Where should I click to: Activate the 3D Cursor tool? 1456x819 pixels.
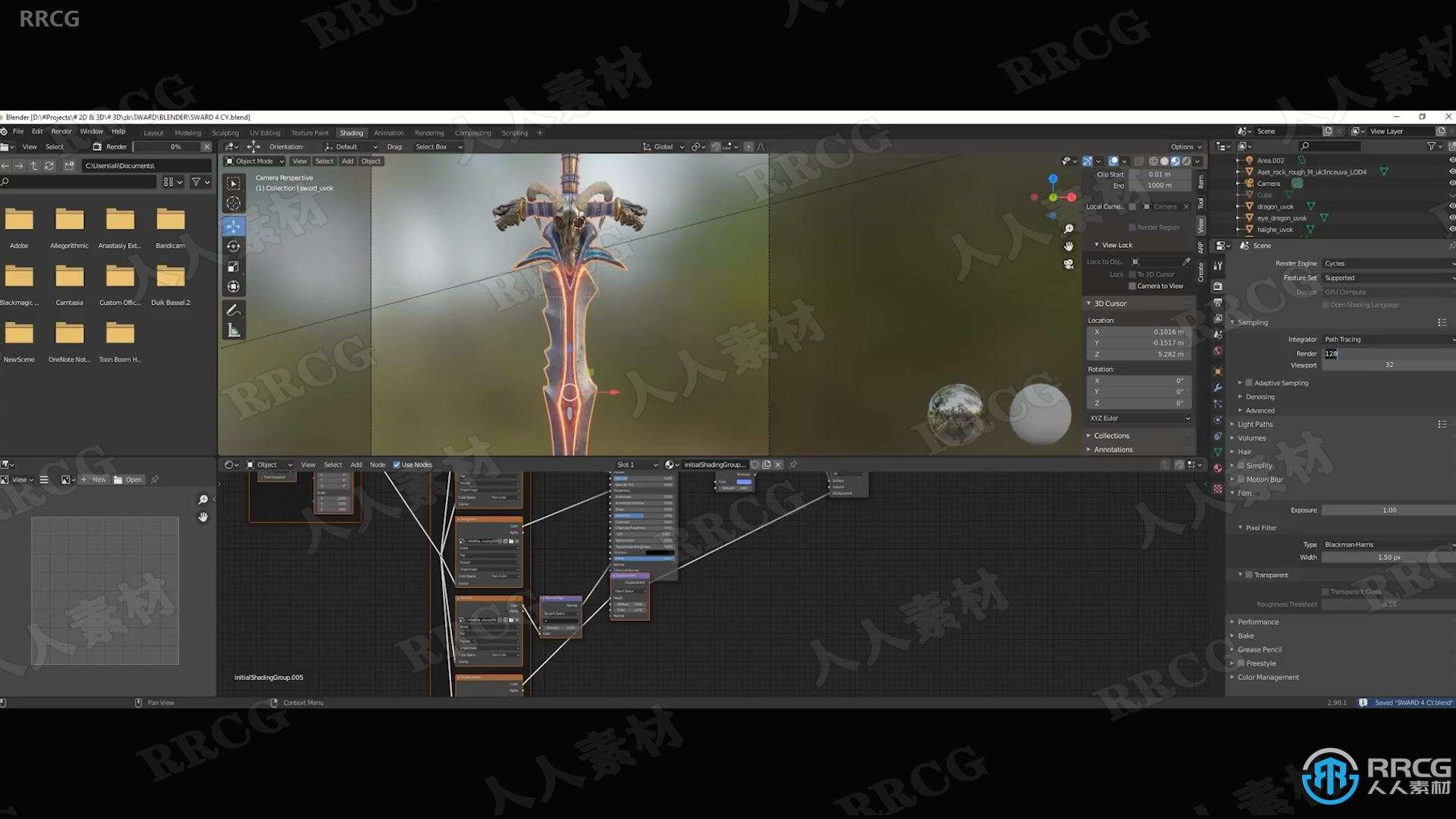point(234,203)
